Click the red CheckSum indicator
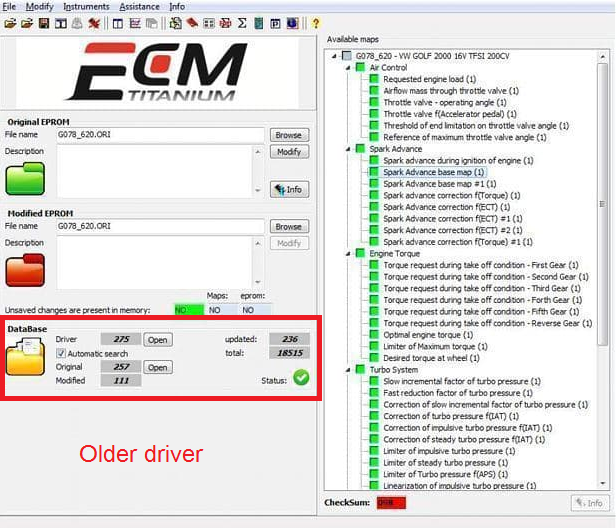The height and width of the screenshot is (528, 616). click(391, 502)
